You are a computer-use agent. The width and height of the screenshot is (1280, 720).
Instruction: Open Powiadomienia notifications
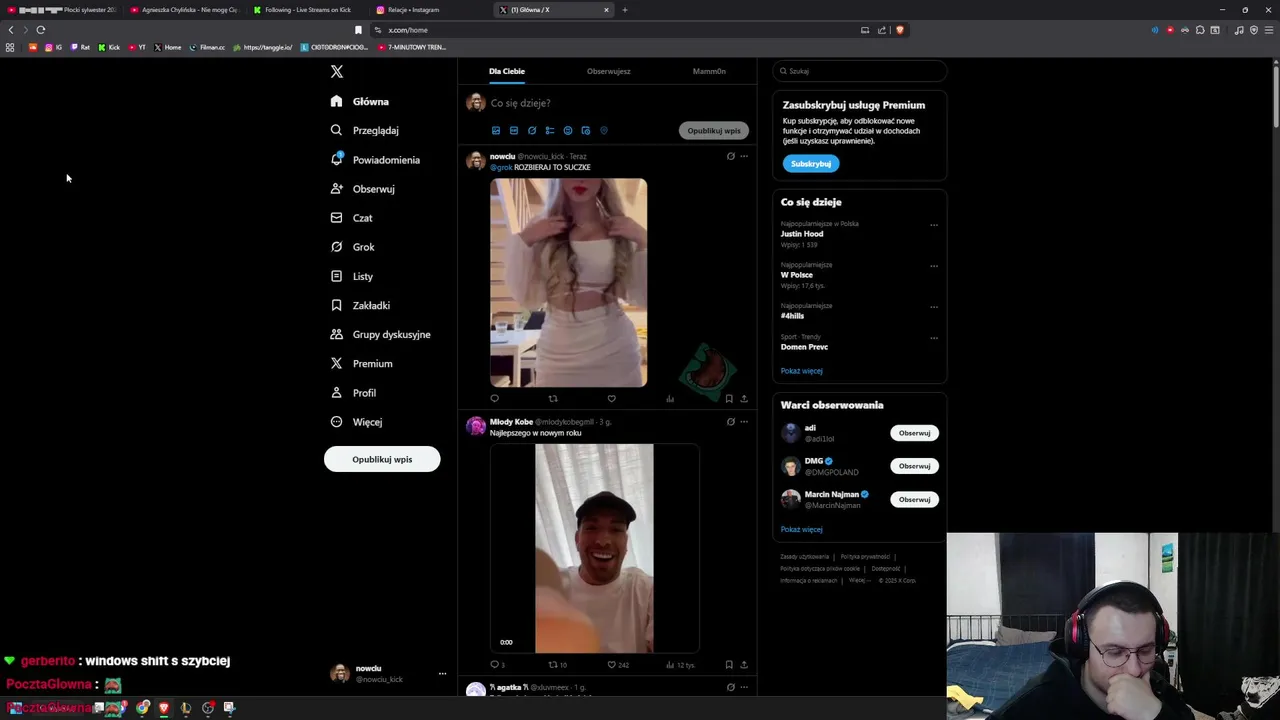(375, 160)
